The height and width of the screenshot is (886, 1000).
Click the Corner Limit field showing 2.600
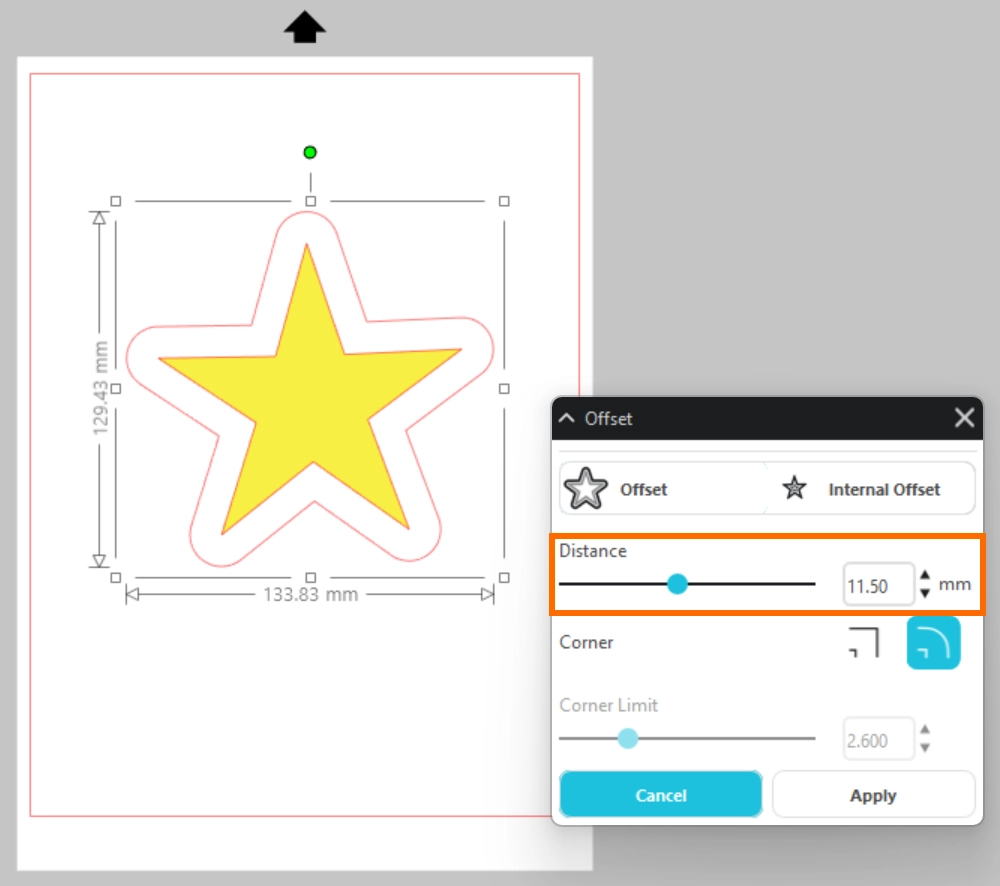pyautogui.click(x=877, y=741)
